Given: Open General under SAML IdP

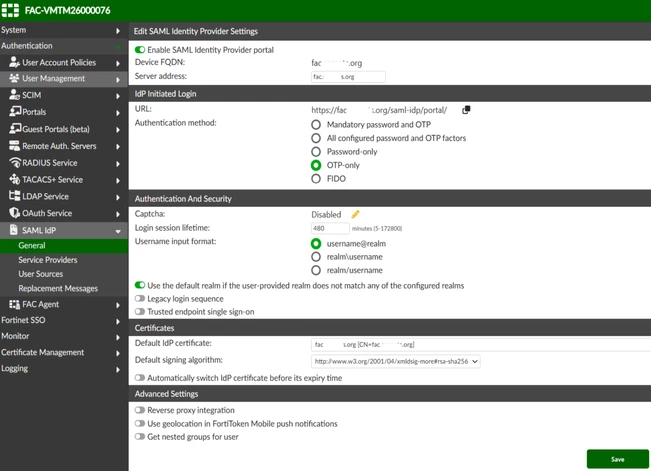Looking at the screenshot, I should click(64, 245).
